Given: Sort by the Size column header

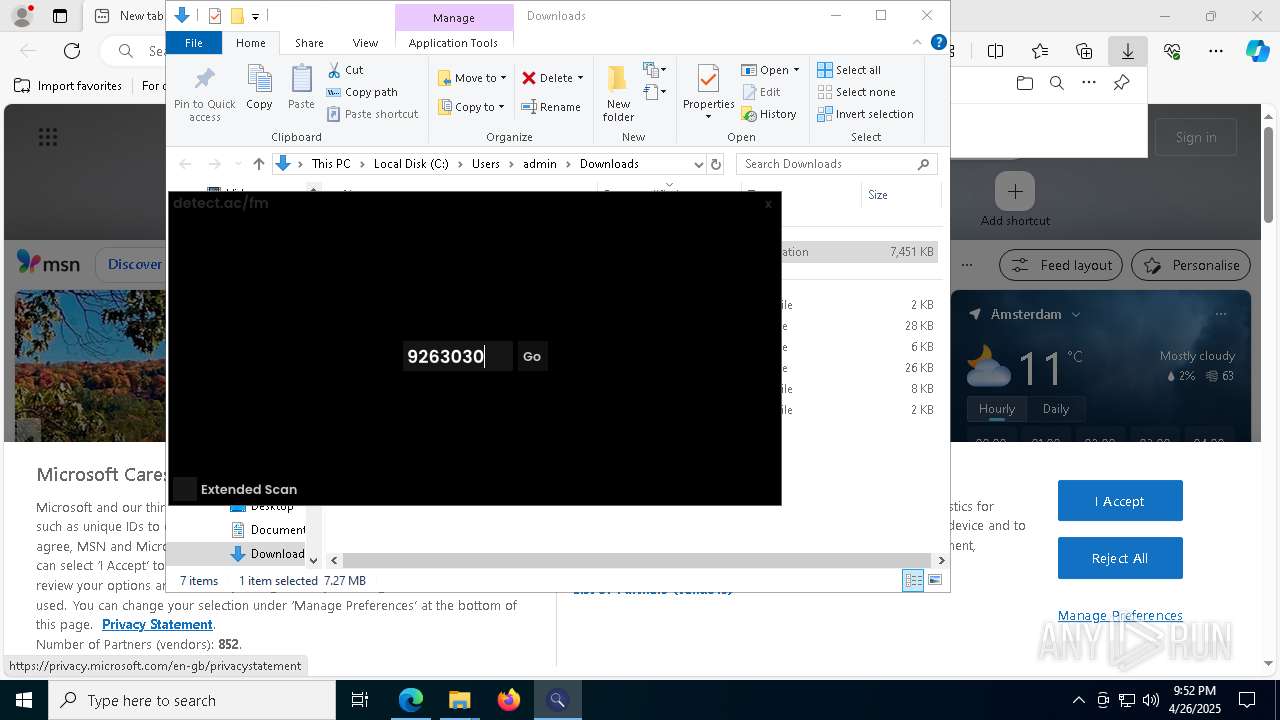Looking at the screenshot, I should click(x=878, y=195).
